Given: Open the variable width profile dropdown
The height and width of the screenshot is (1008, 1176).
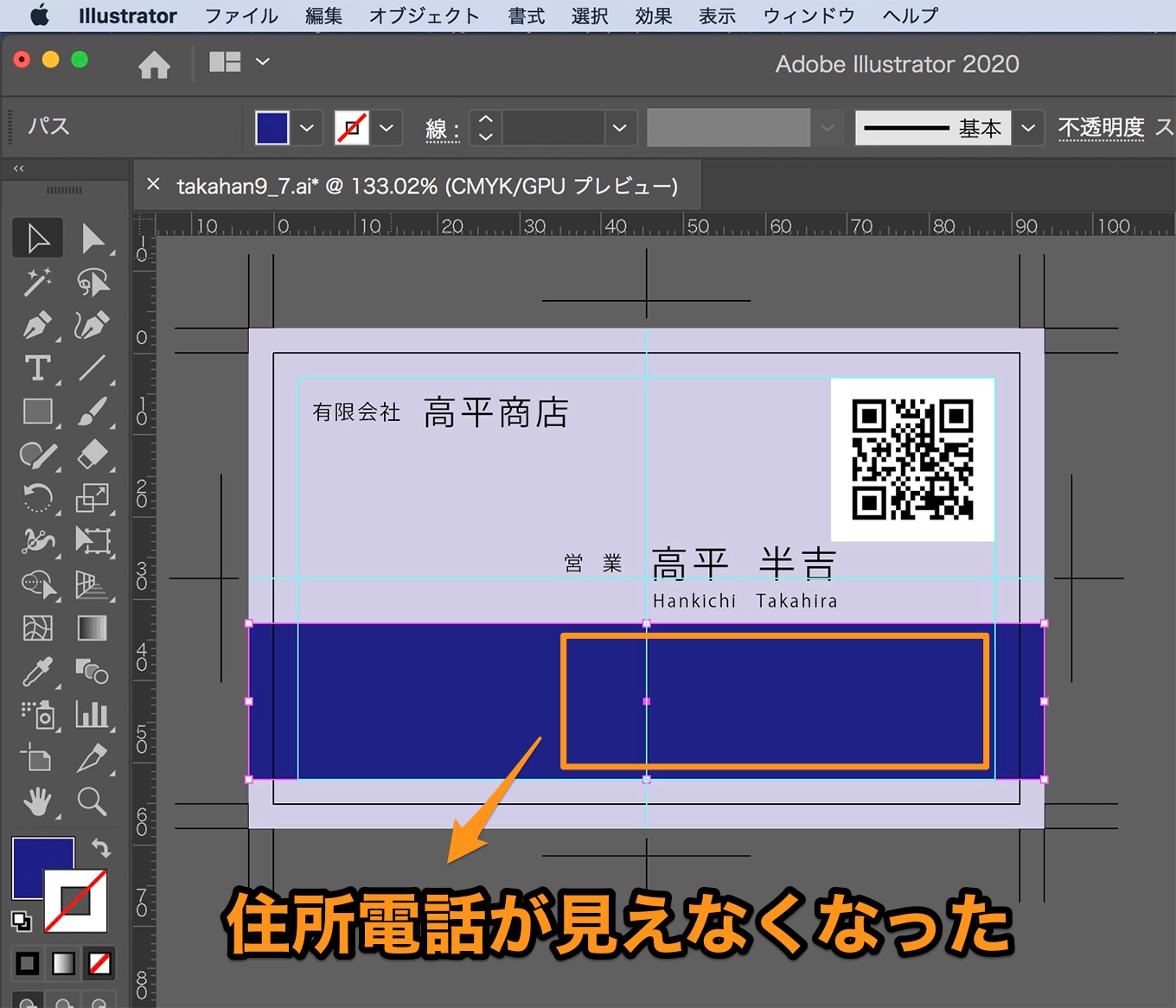Looking at the screenshot, I should tap(827, 128).
